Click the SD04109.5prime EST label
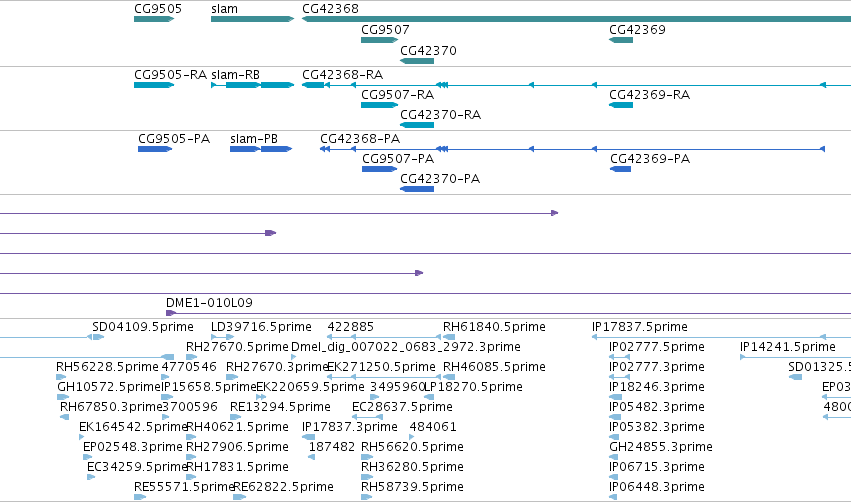The width and height of the screenshot is (851, 502). tap(143, 327)
